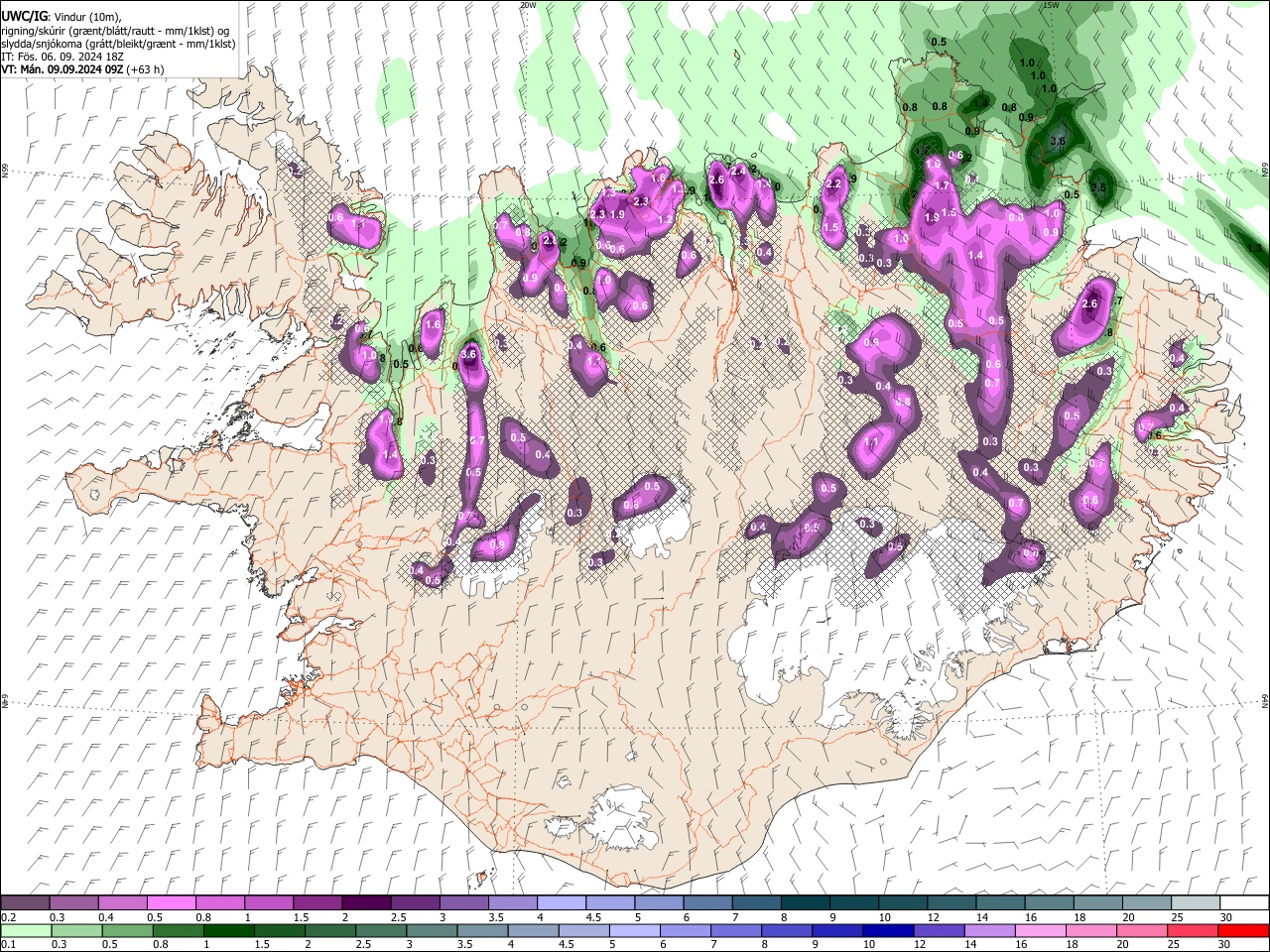Click the bold 'VT: Mán. 09.09.2024 09Z' text
The height and width of the screenshot is (952, 1270).
(63, 69)
